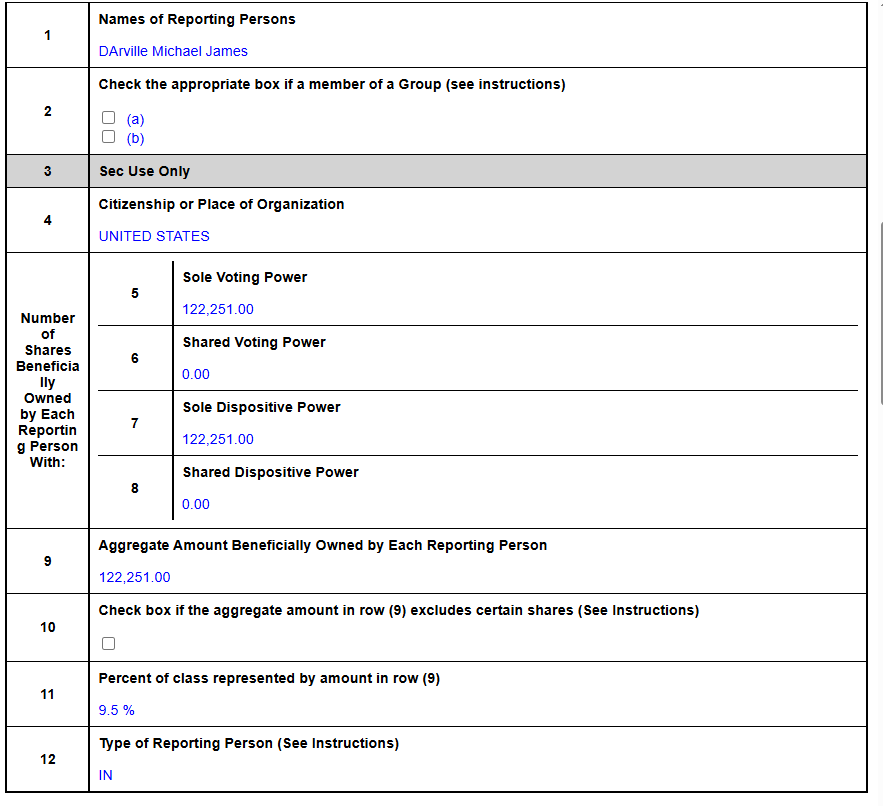Click the Shared Dispositive Power label
This screenshot has height=806, width=883.
[x=270, y=473]
